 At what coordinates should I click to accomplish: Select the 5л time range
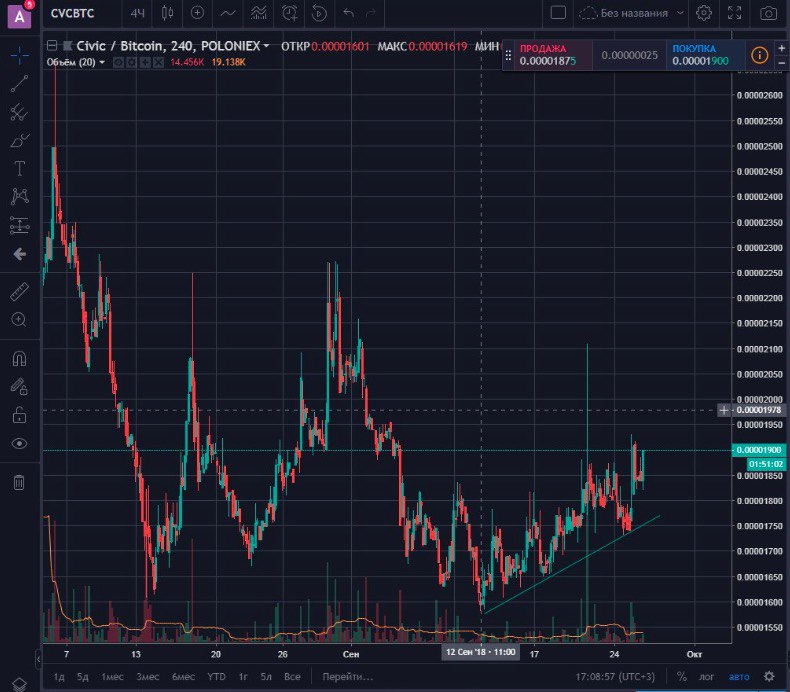click(x=266, y=676)
